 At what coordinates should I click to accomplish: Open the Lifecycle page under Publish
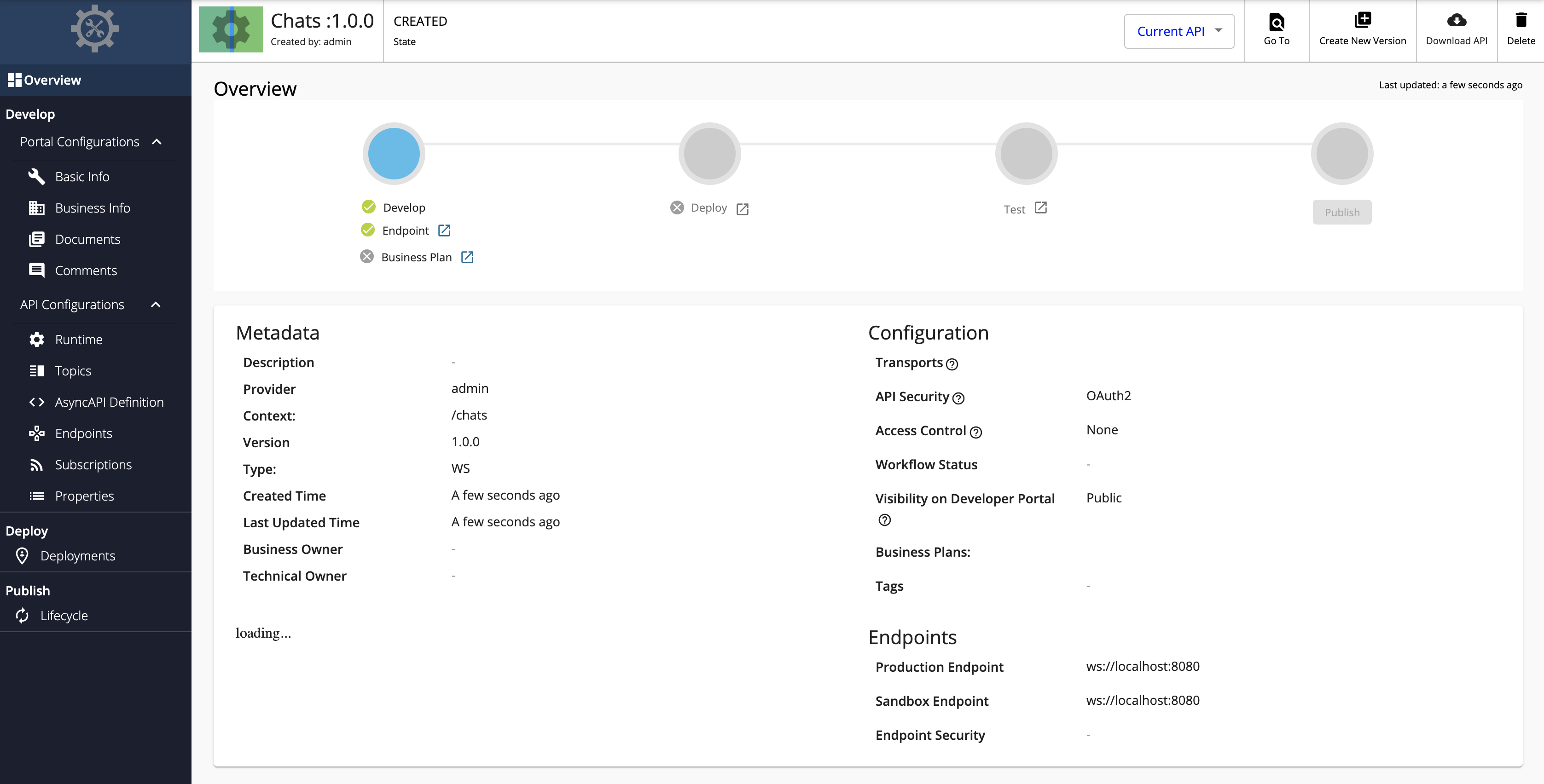pyautogui.click(x=63, y=615)
